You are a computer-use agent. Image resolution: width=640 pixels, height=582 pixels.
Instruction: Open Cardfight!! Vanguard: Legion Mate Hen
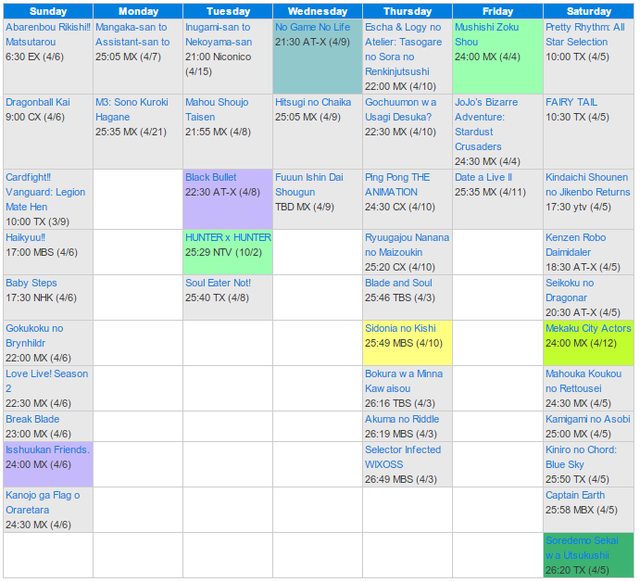click(x=45, y=192)
